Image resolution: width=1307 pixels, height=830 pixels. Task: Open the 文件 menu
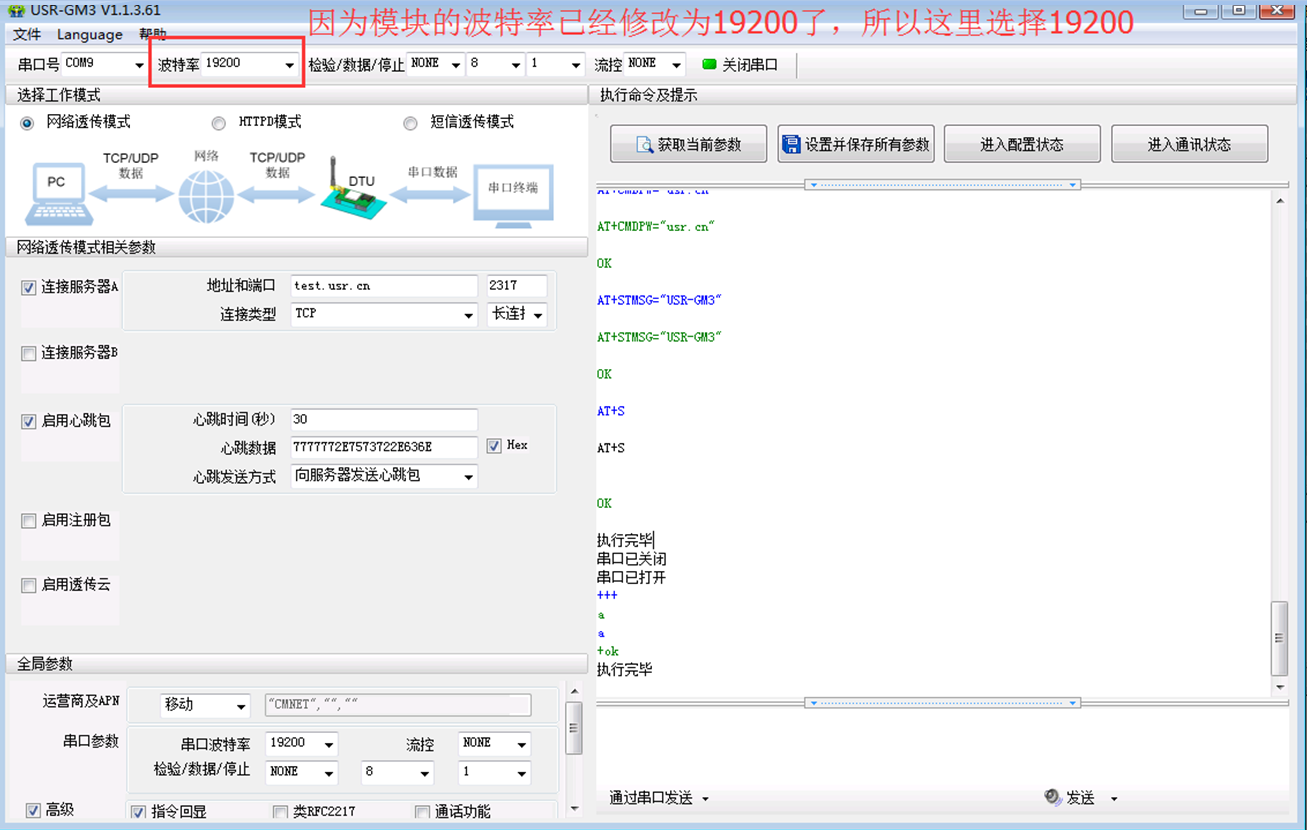click(x=27, y=34)
